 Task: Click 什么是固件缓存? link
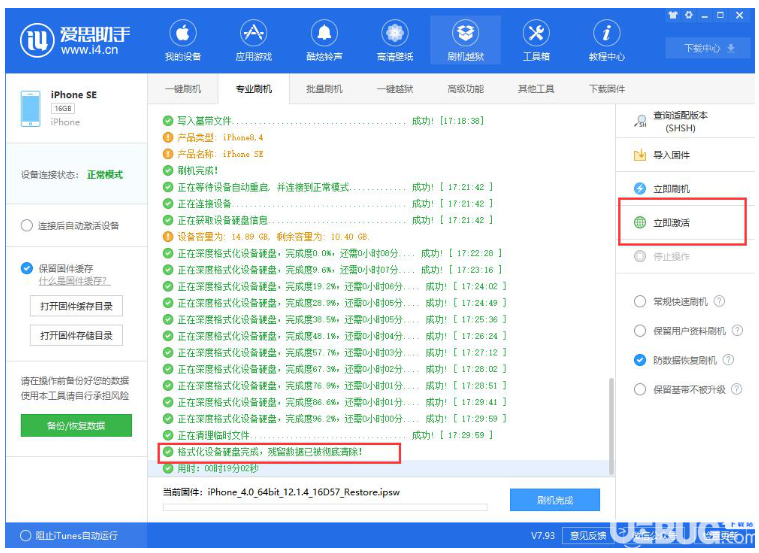click(x=75, y=281)
